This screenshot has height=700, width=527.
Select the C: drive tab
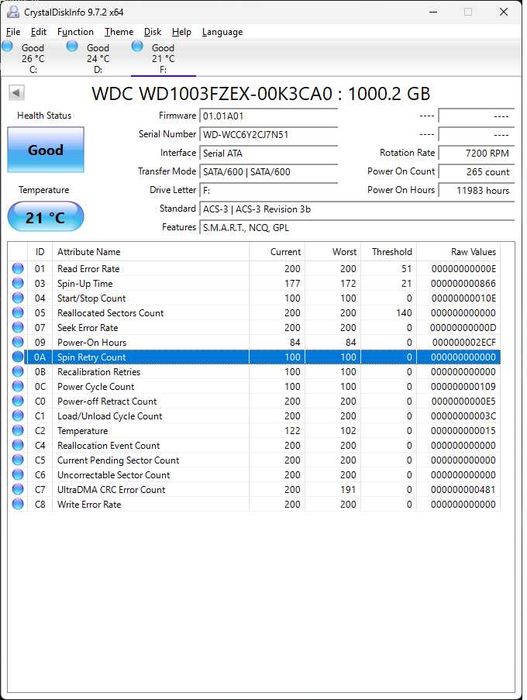(x=33, y=58)
